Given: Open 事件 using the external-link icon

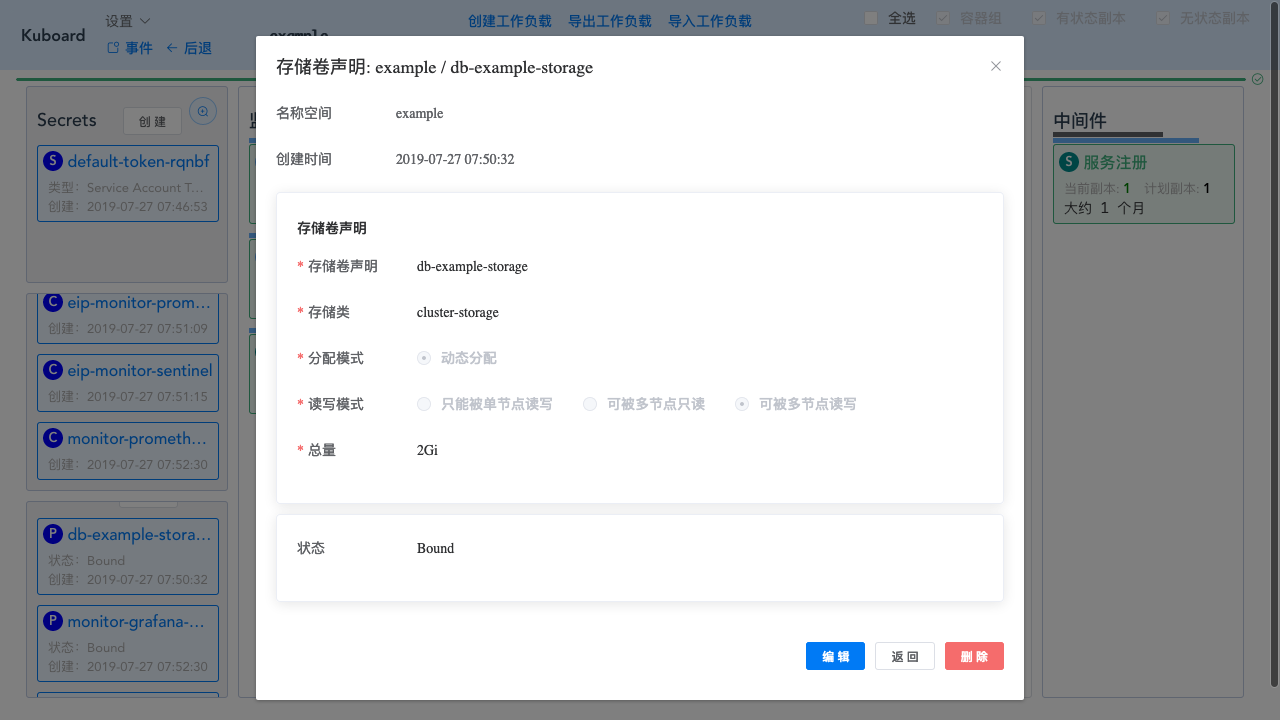Looking at the screenshot, I should (113, 47).
